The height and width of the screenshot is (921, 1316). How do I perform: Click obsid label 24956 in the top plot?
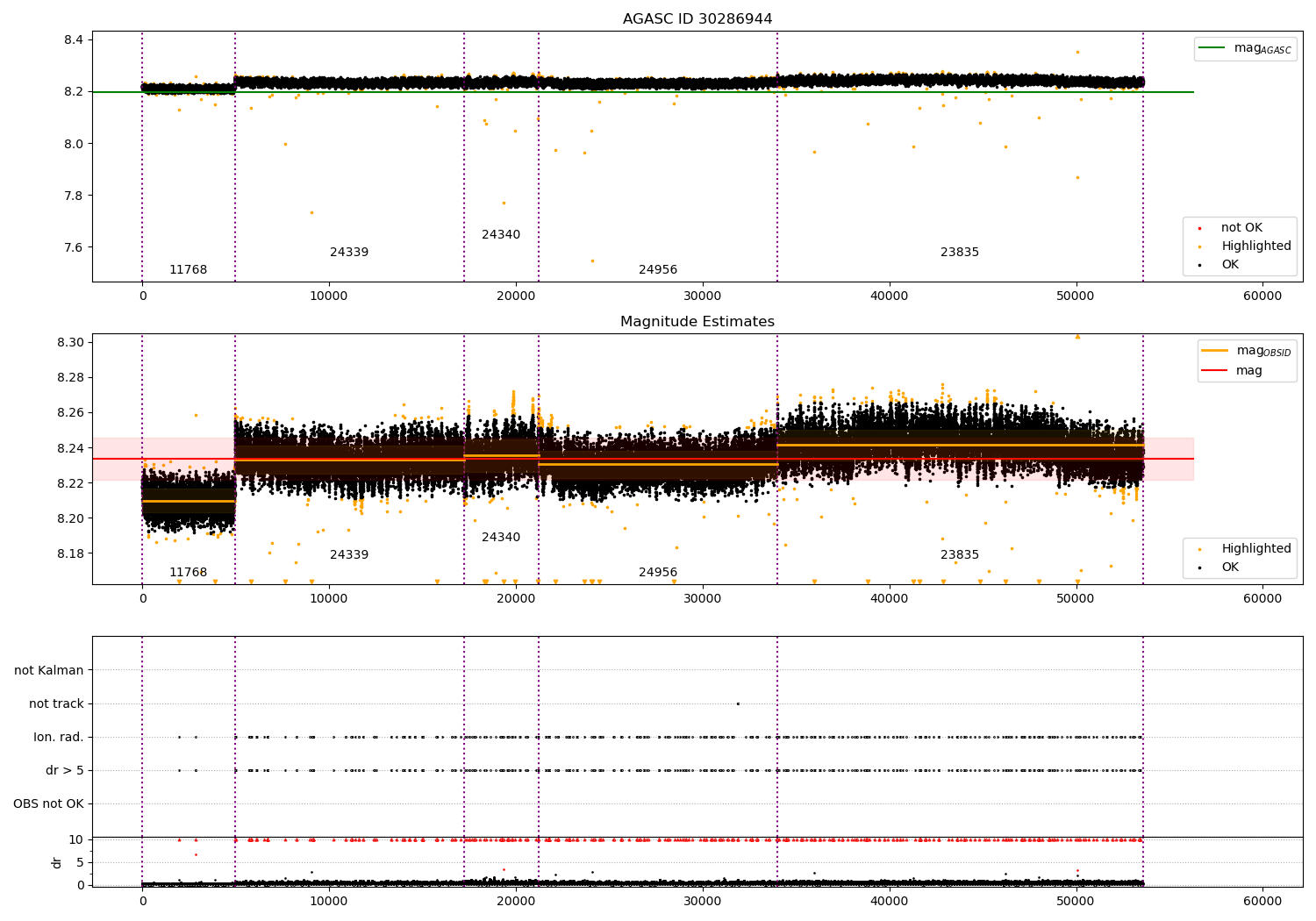(658, 269)
